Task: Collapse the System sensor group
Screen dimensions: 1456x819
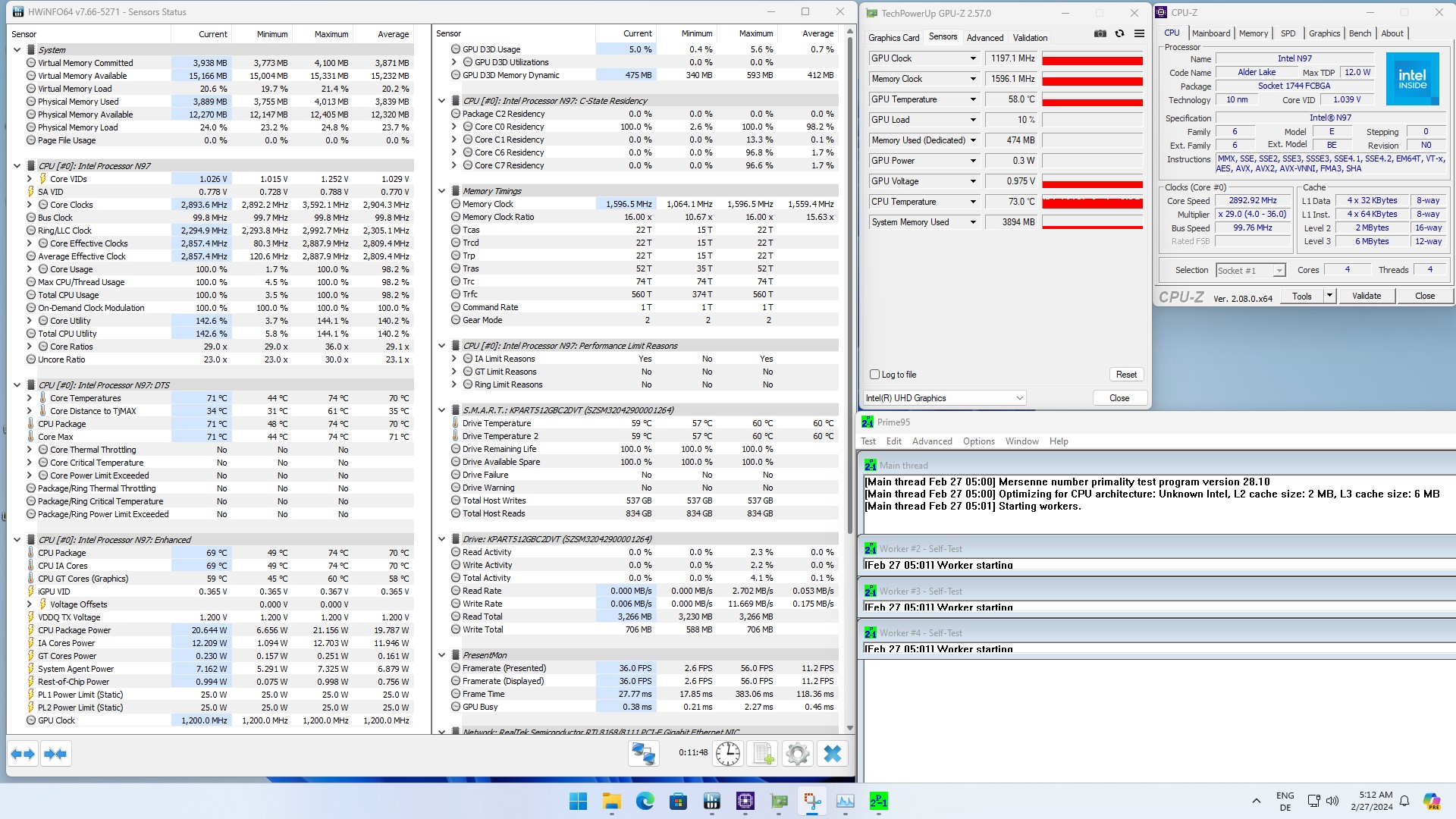Action: pos(17,50)
